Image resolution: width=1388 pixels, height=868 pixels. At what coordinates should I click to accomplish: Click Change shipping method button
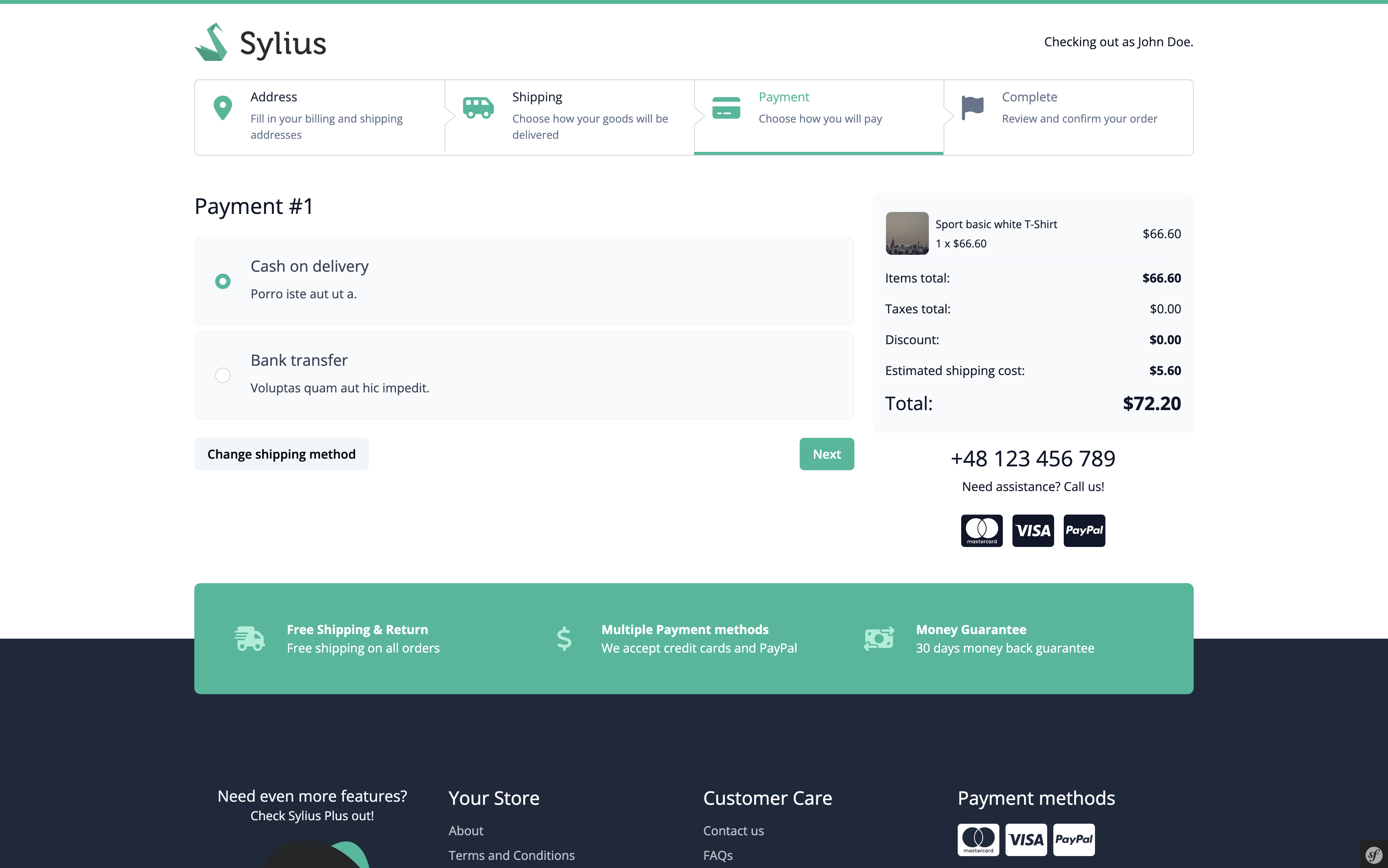pos(281,454)
